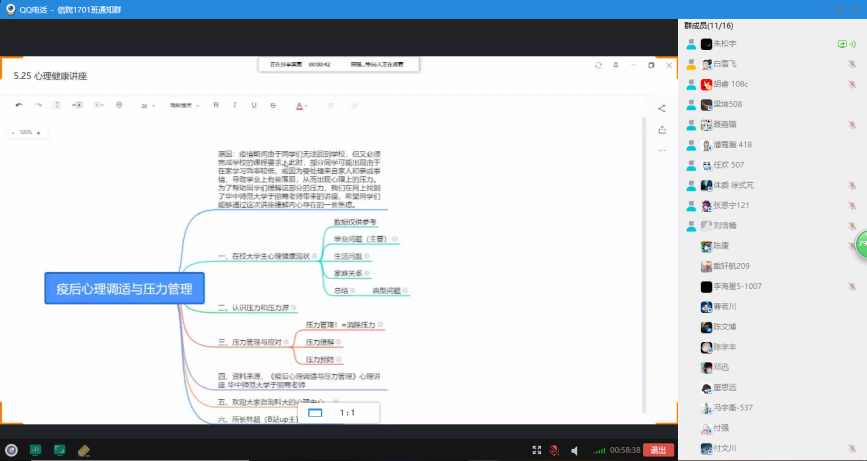867x461 pixels.
Task: Click the export icon below the share icon
Action: tap(661, 129)
